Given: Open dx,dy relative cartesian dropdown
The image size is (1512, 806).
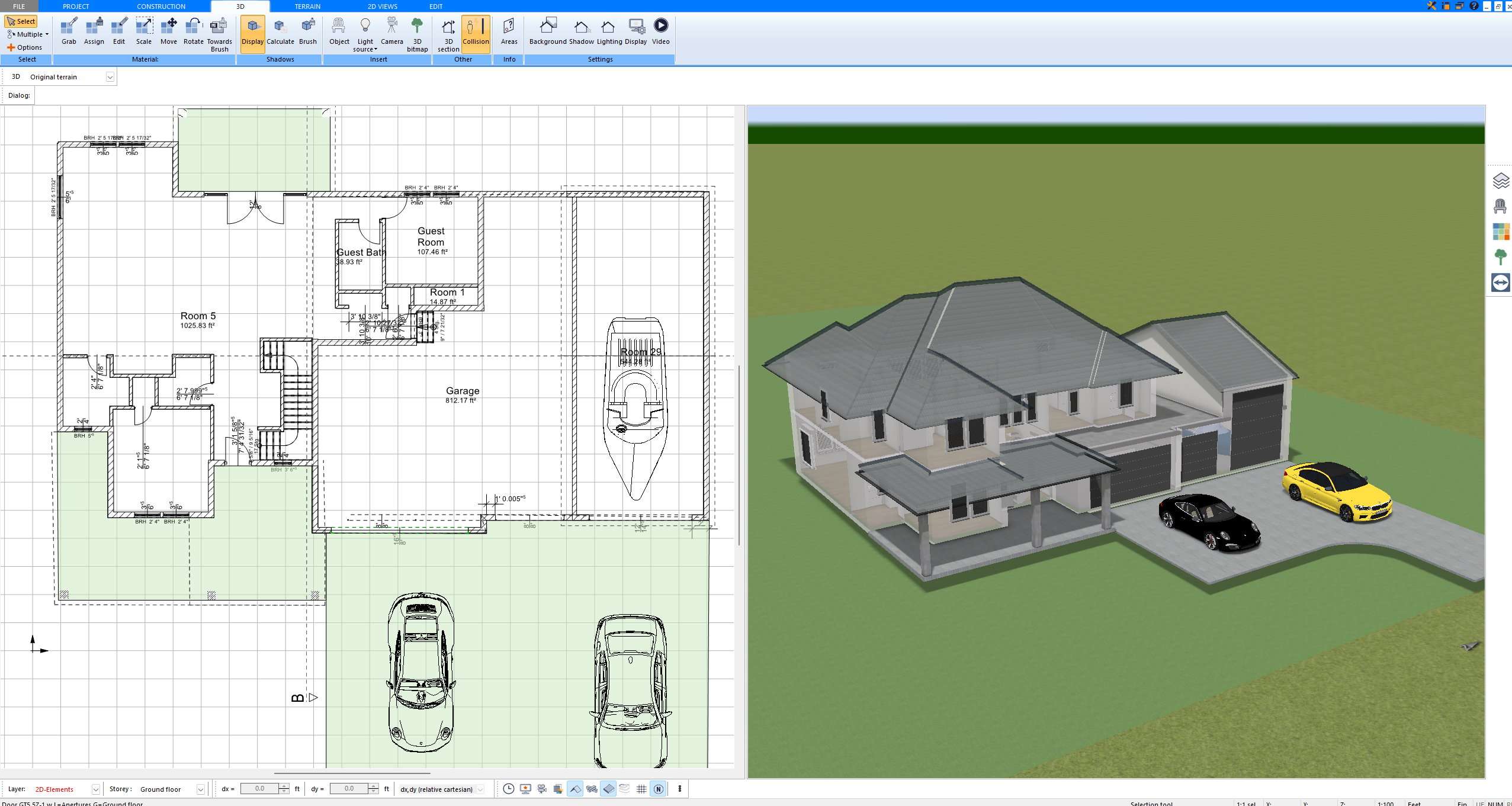Looking at the screenshot, I should [480, 789].
